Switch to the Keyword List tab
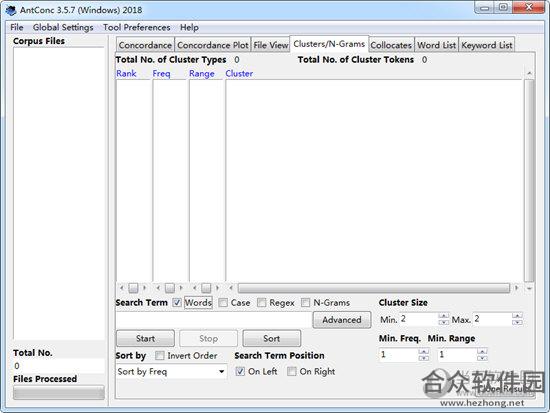This screenshot has width=550, height=413. (x=487, y=45)
